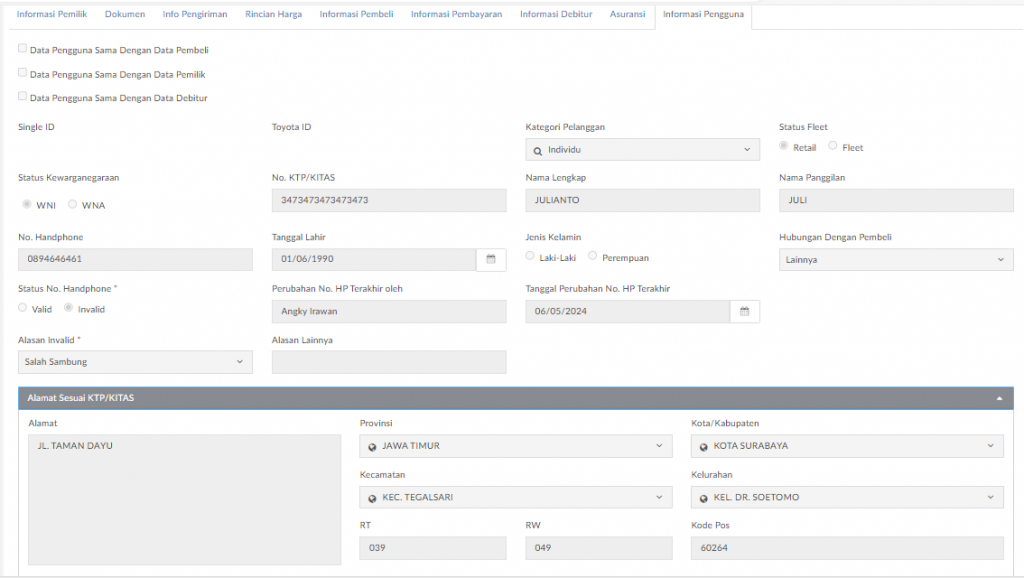Open Informasi Debitur tab
The height and width of the screenshot is (578, 1024).
556,14
